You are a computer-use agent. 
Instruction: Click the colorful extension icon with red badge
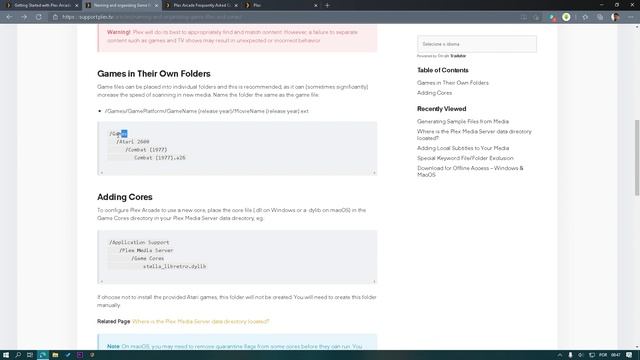click(552, 17)
